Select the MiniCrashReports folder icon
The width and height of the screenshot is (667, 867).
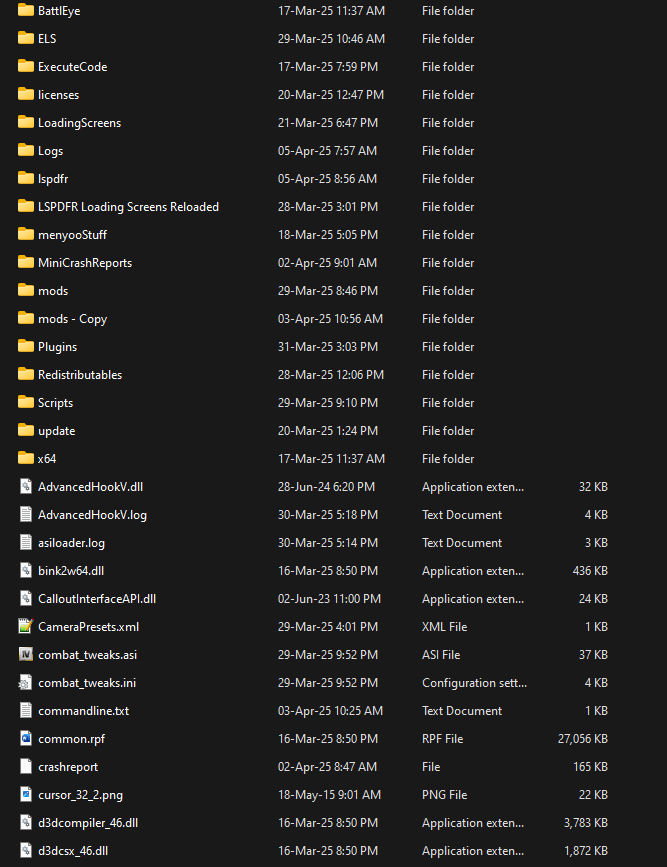[x=25, y=262]
